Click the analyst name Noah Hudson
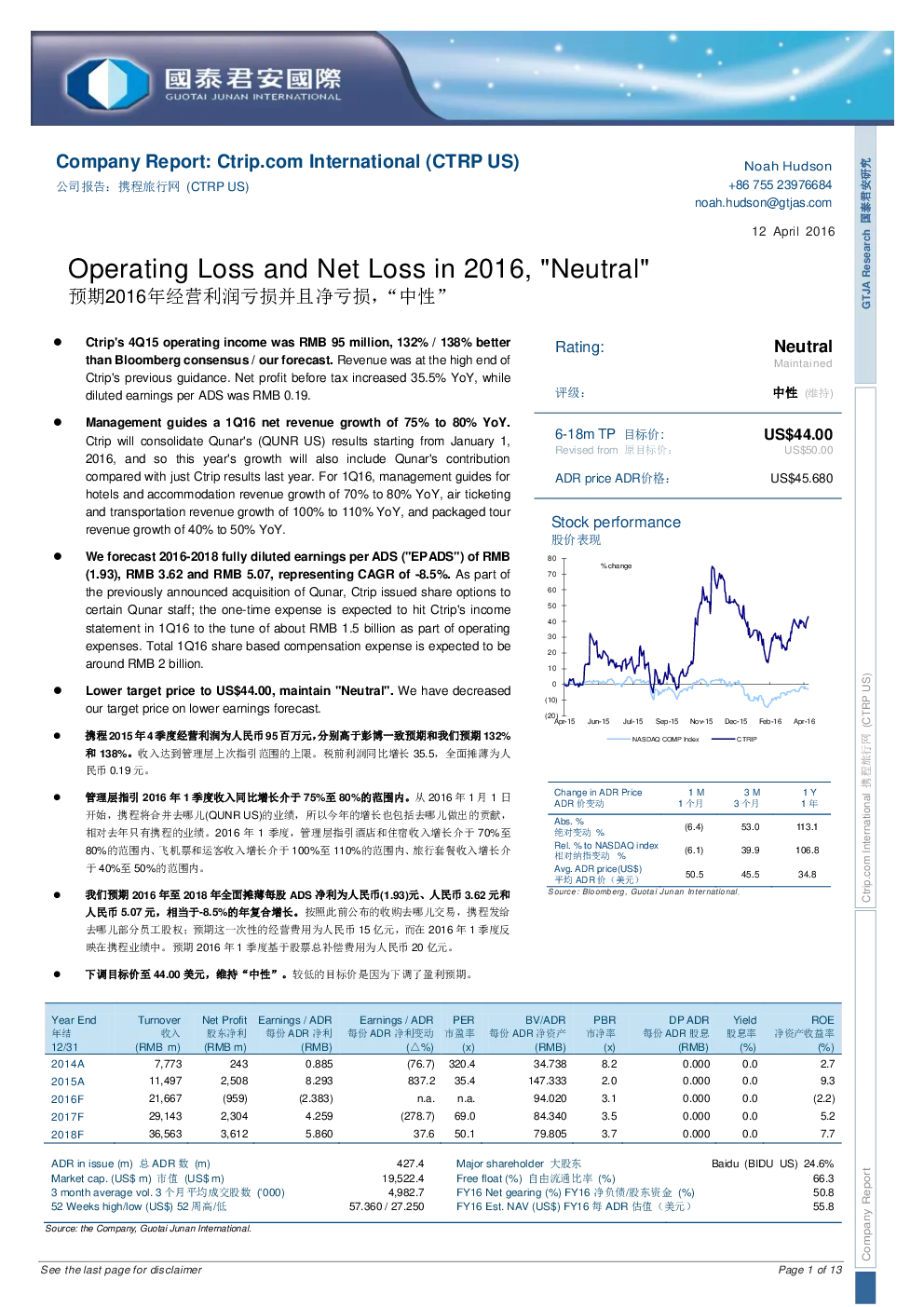 (787, 166)
